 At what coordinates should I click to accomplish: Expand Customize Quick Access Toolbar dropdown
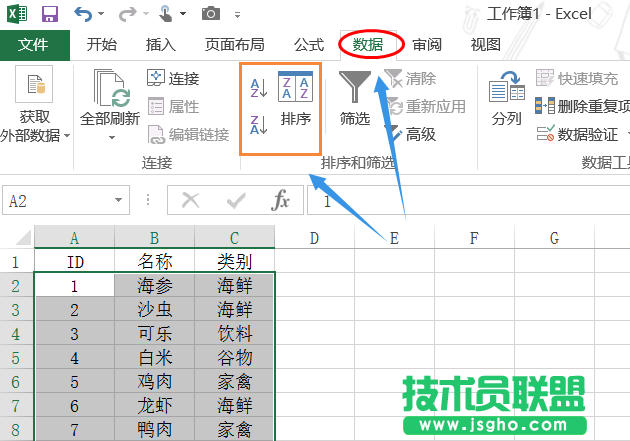tap(237, 15)
